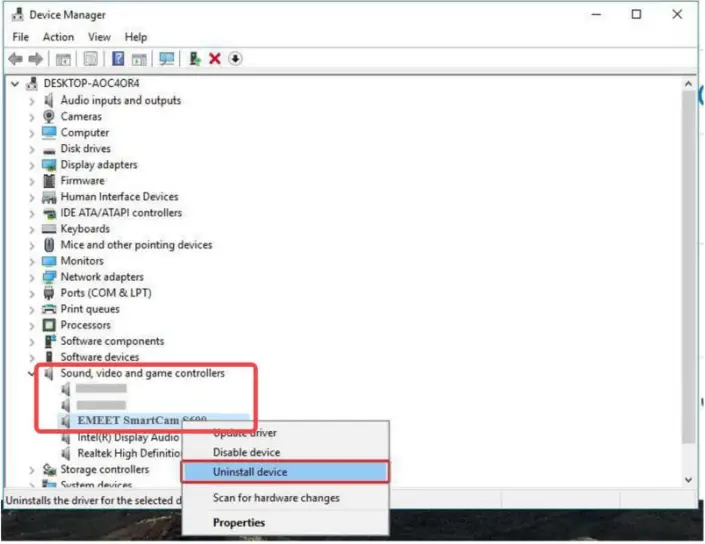Expand the Storage controllers node

coord(31,470)
